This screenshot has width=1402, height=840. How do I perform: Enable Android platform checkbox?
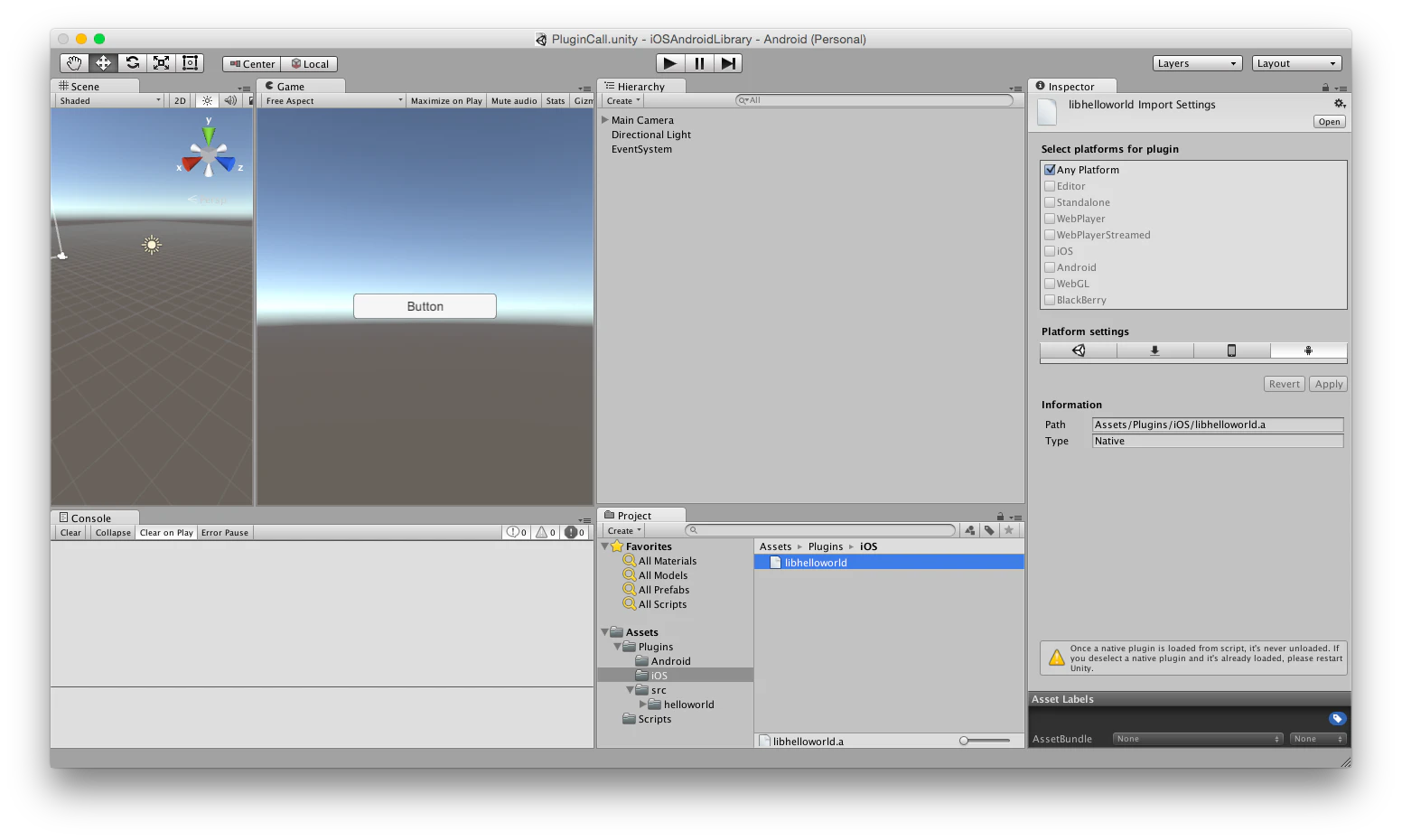tap(1050, 267)
